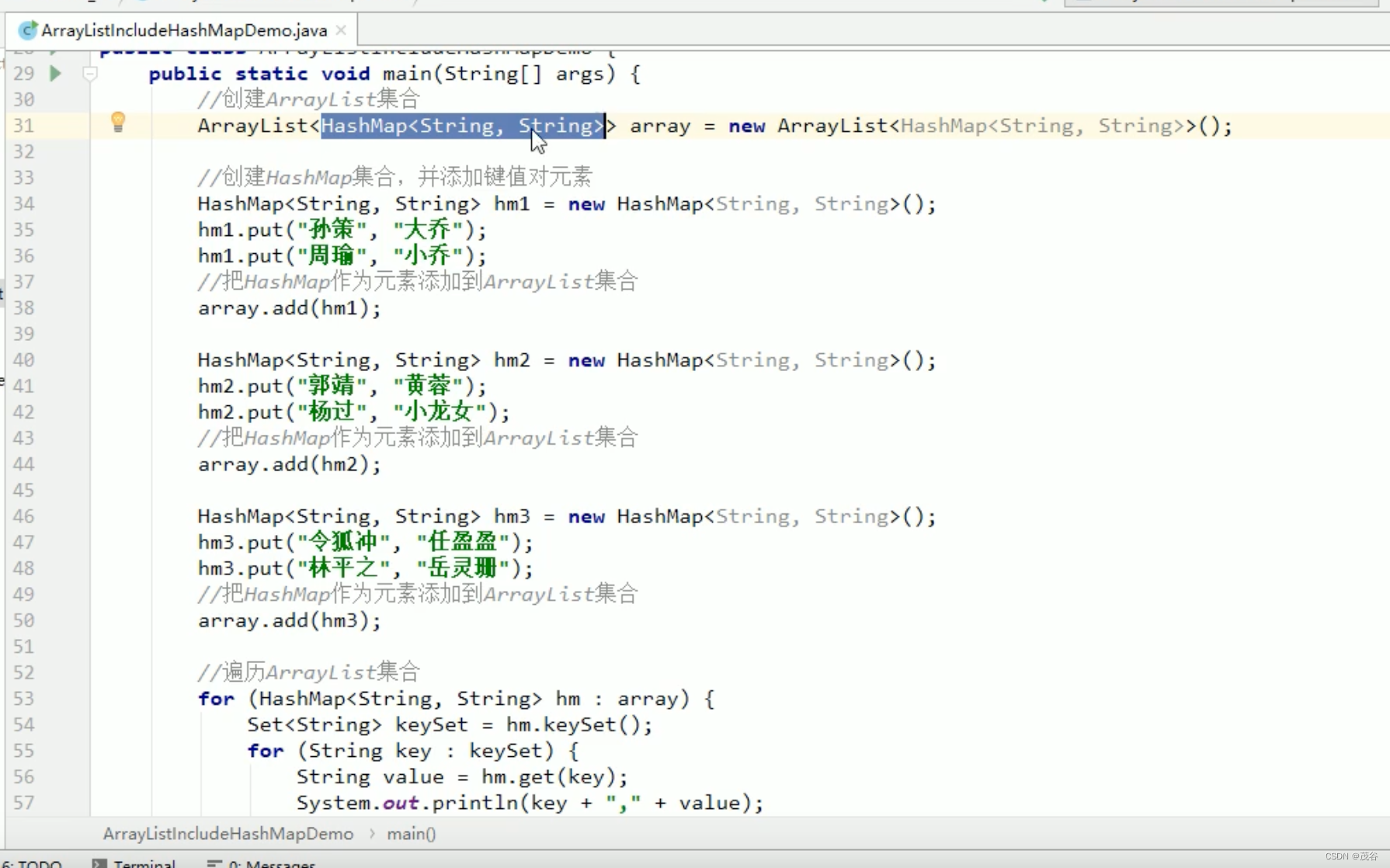Click the variable name "hm1" on line 34

(x=512, y=204)
